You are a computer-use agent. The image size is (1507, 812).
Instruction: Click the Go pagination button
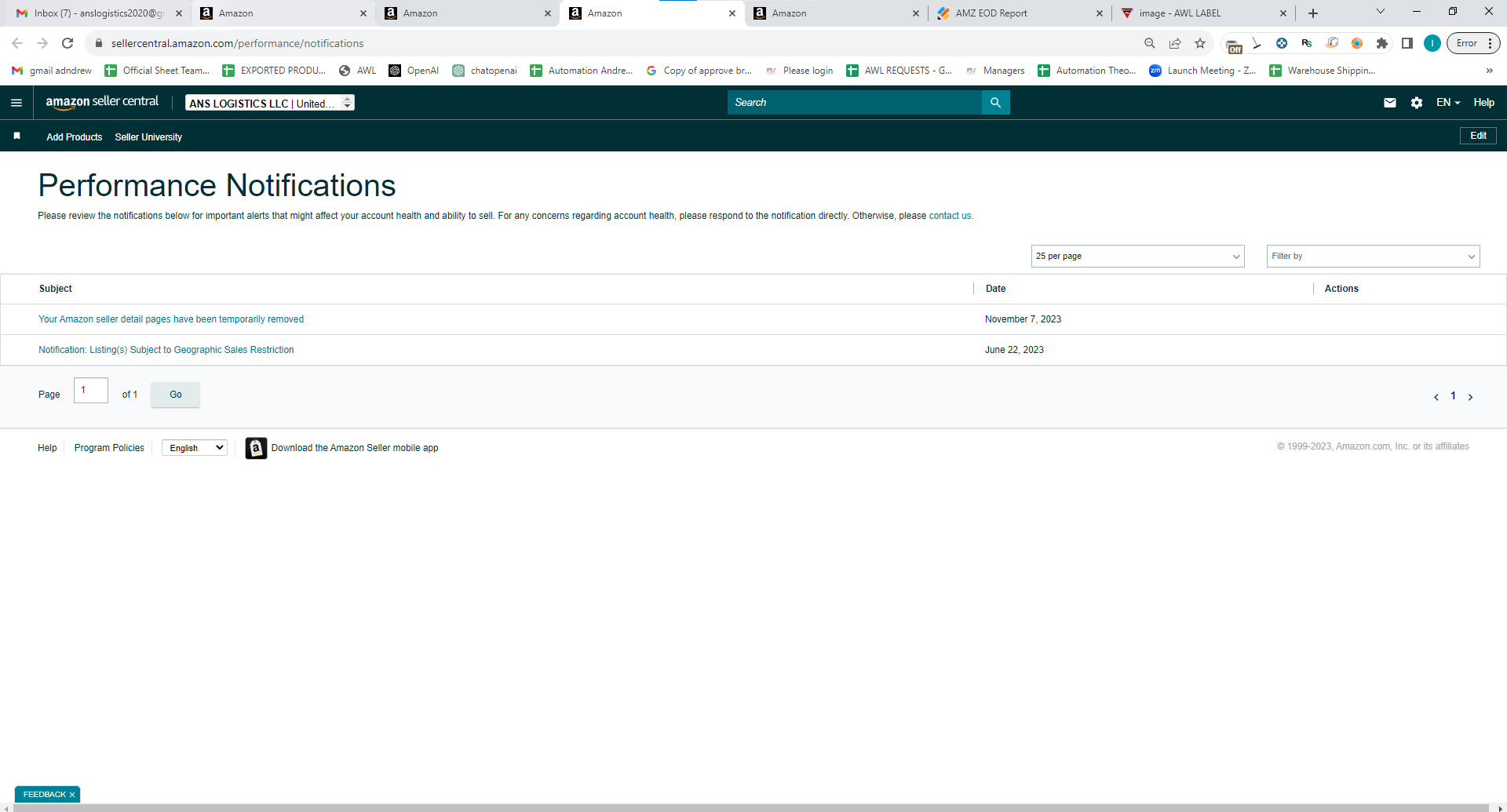point(175,395)
